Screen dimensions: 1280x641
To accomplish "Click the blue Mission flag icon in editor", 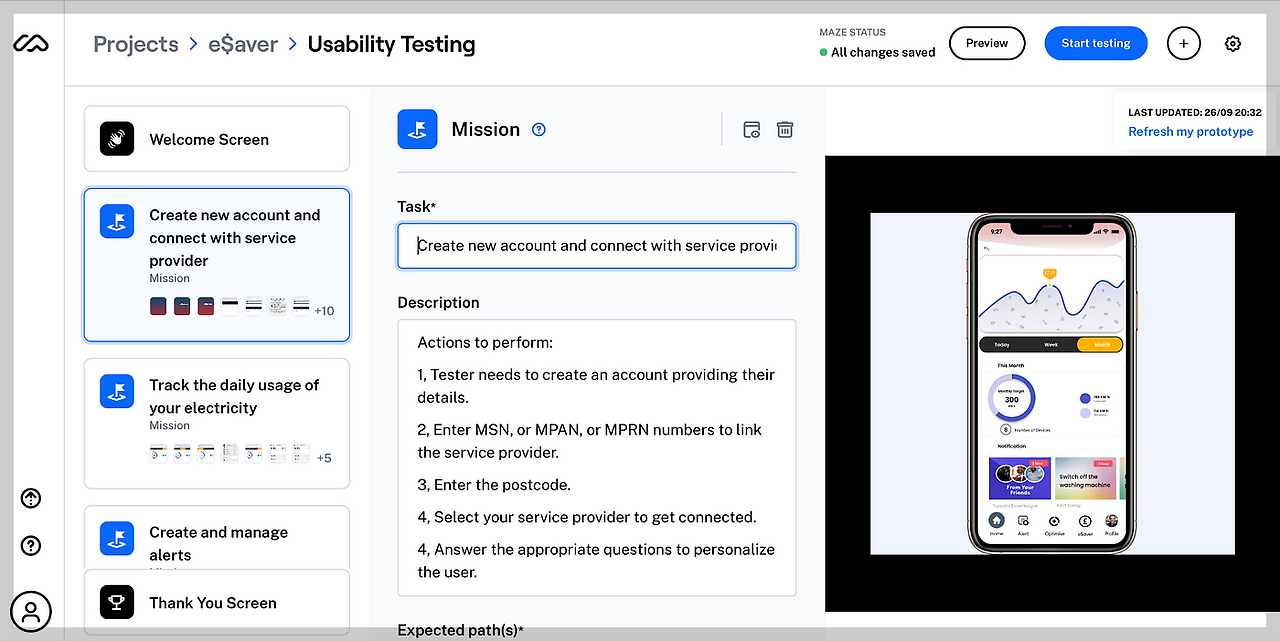I will [417, 129].
